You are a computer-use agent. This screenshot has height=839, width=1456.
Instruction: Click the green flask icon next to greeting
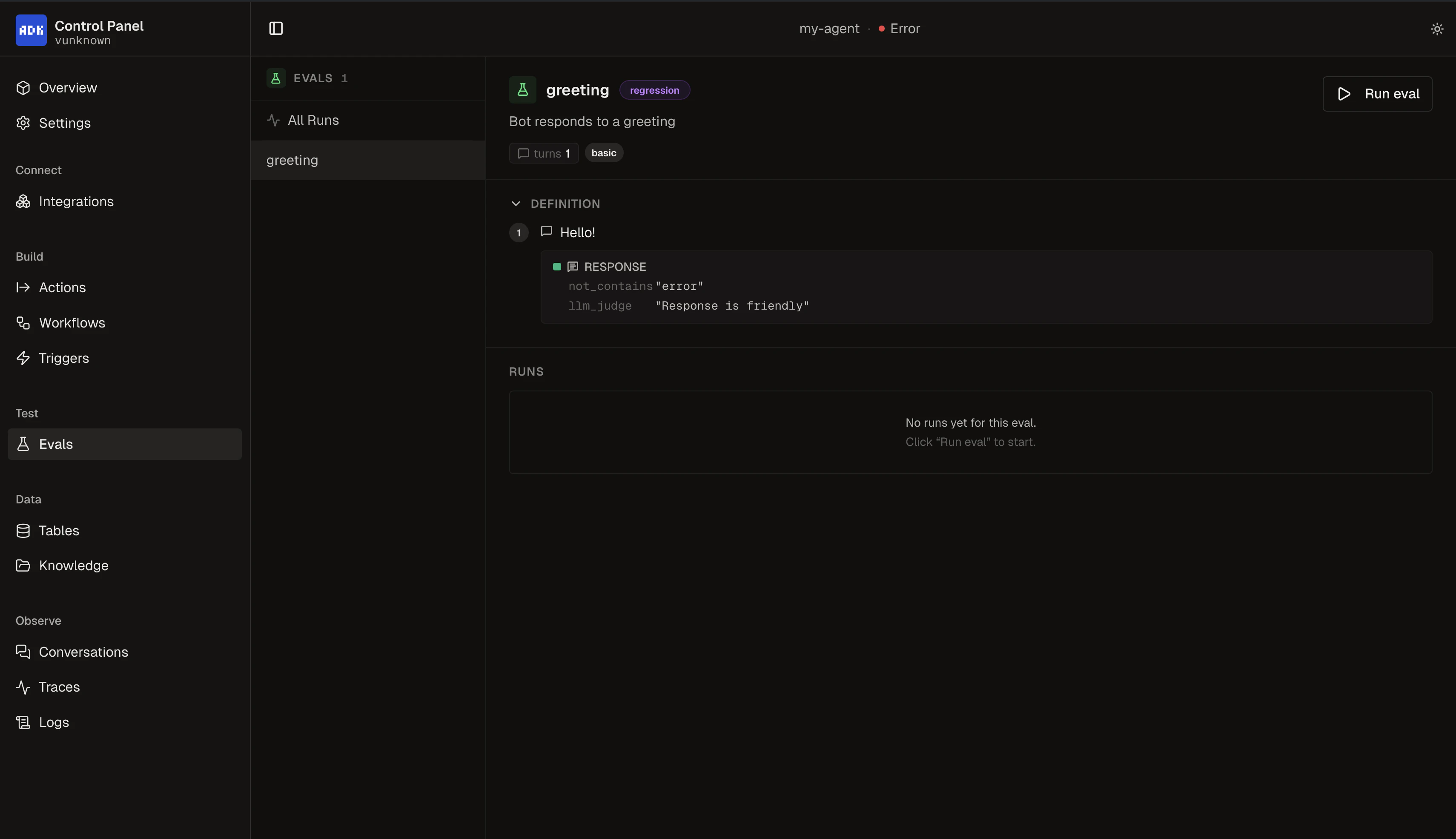[522, 89]
